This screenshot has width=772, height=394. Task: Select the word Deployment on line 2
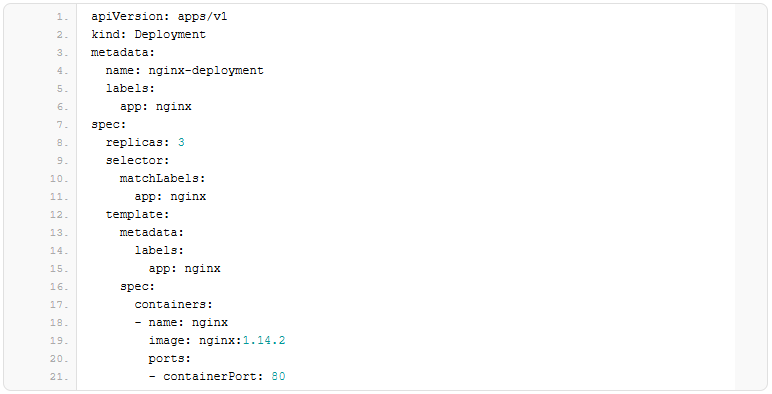[x=170, y=34]
